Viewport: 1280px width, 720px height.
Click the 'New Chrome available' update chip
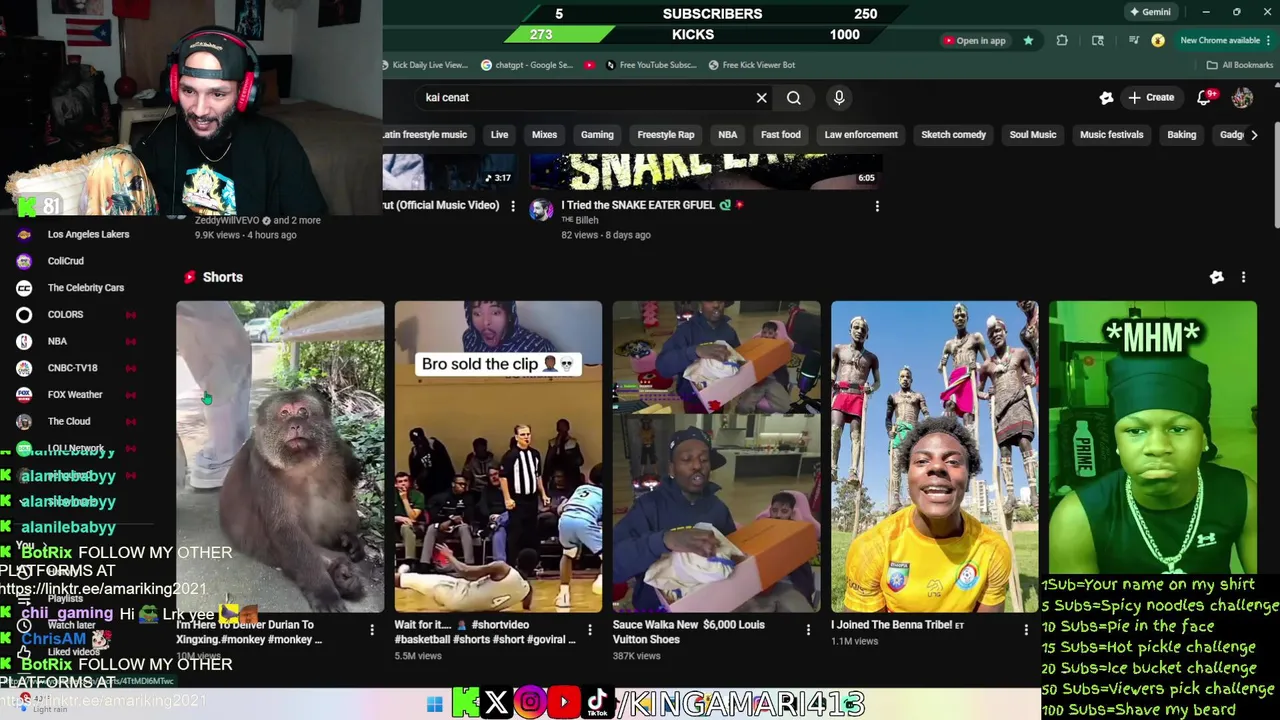pyautogui.click(x=1219, y=41)
